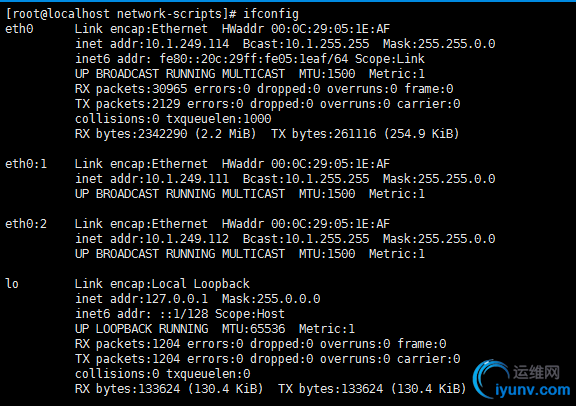Click the Mask:255.0.0.0 text
576x406 pixels.
[x=271, y=298]
